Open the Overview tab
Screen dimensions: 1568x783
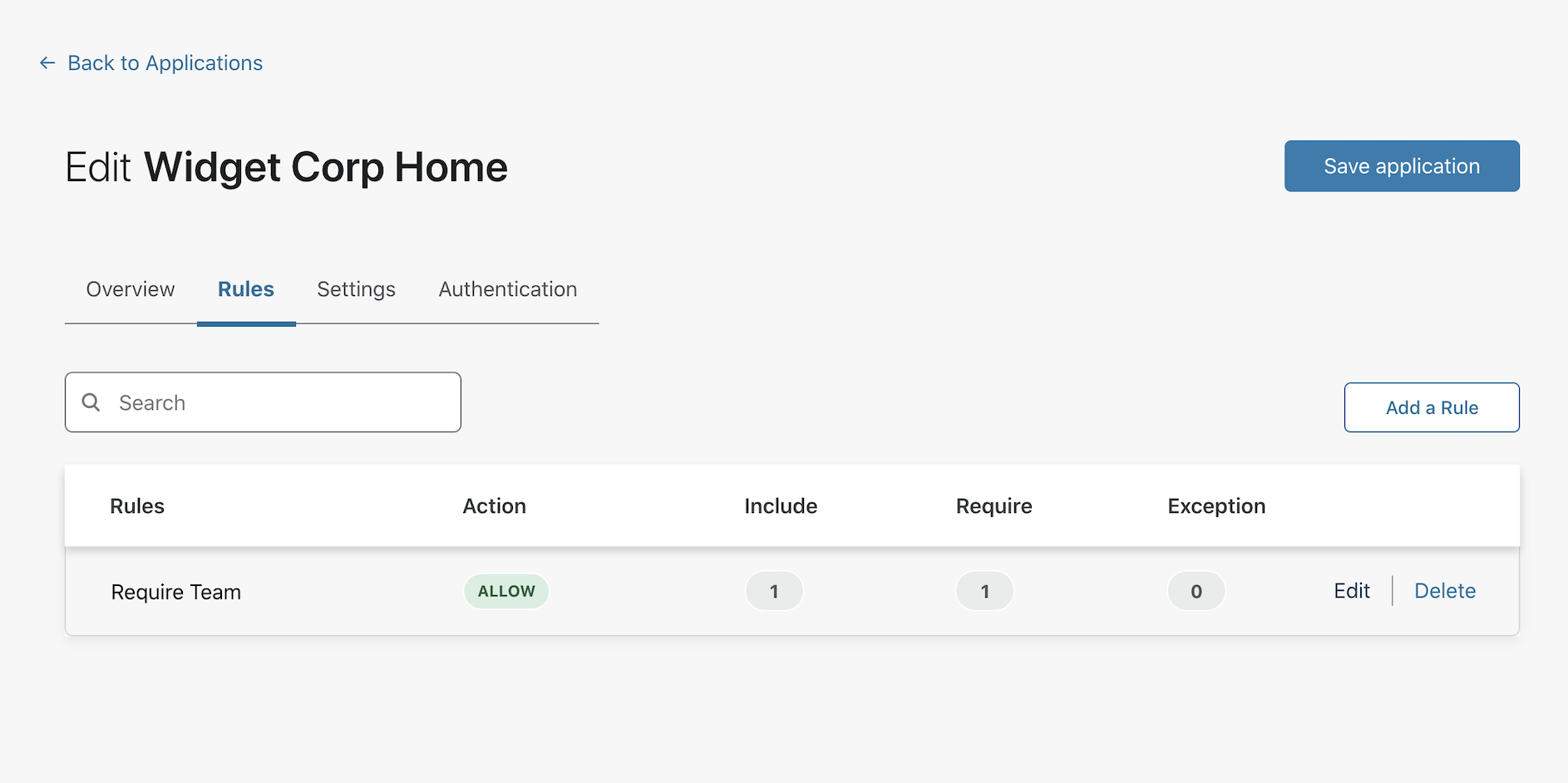coord(131,289)
